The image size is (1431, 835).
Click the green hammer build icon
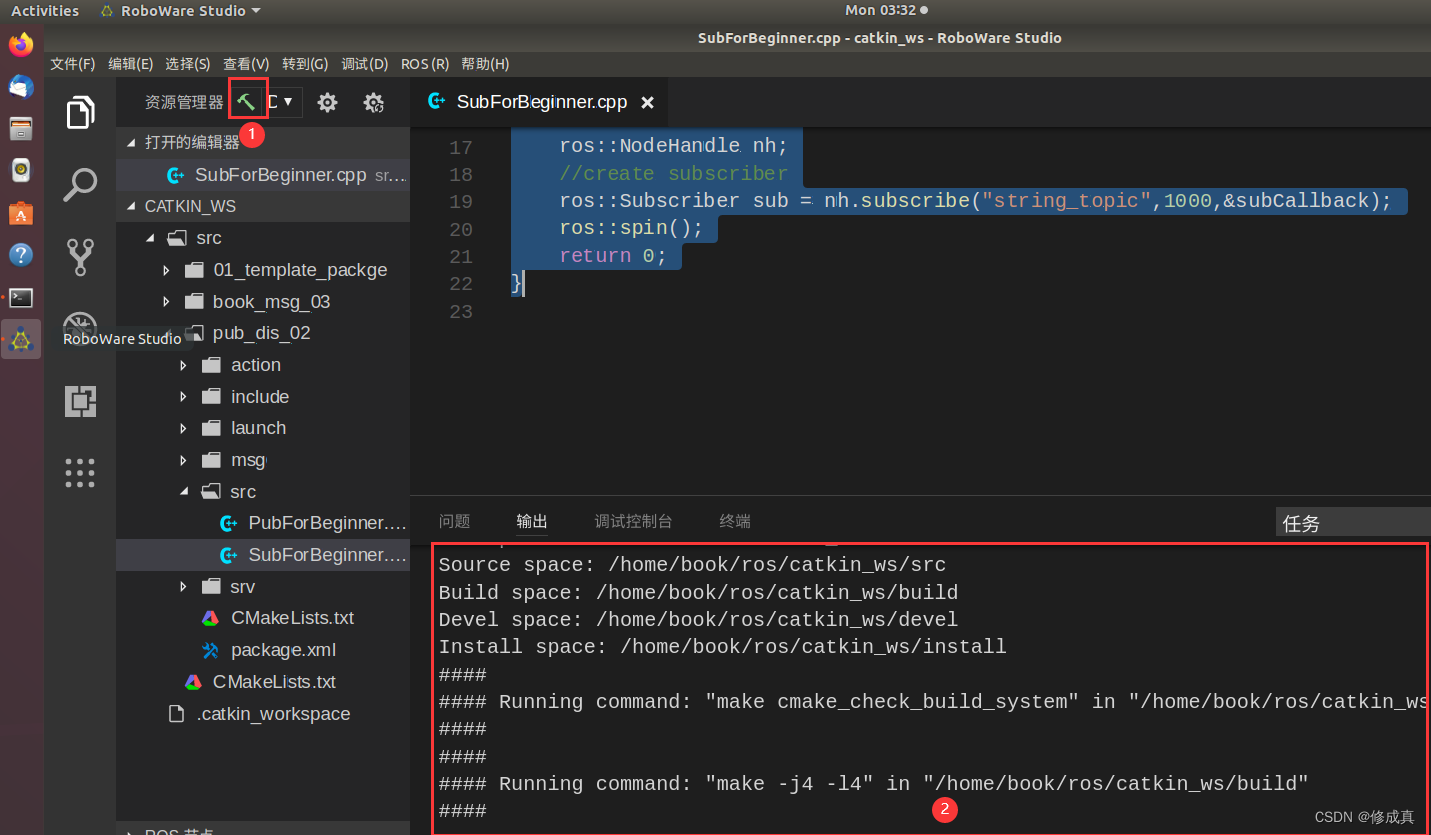[246, 101]
